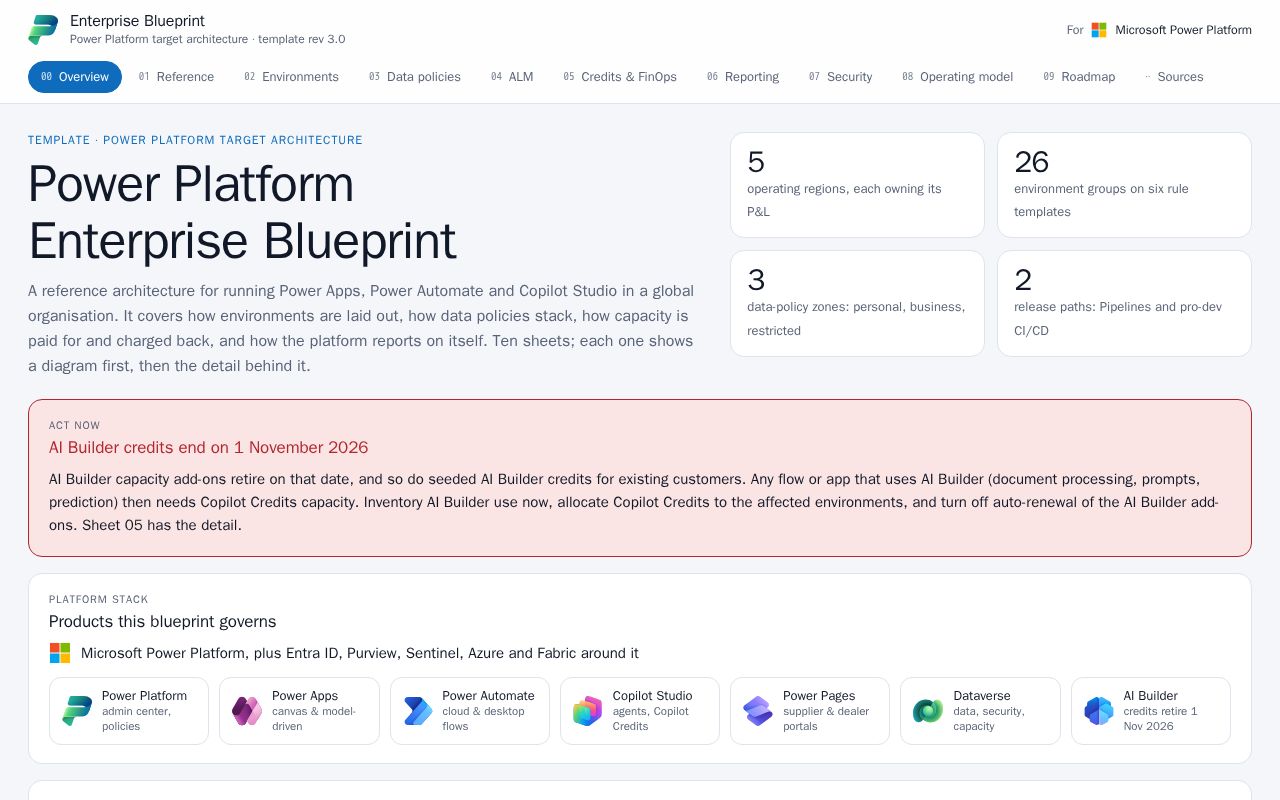This screenshot has width=1280, height=800.
Task: Open the Security tab
Action: pos(841,77)
